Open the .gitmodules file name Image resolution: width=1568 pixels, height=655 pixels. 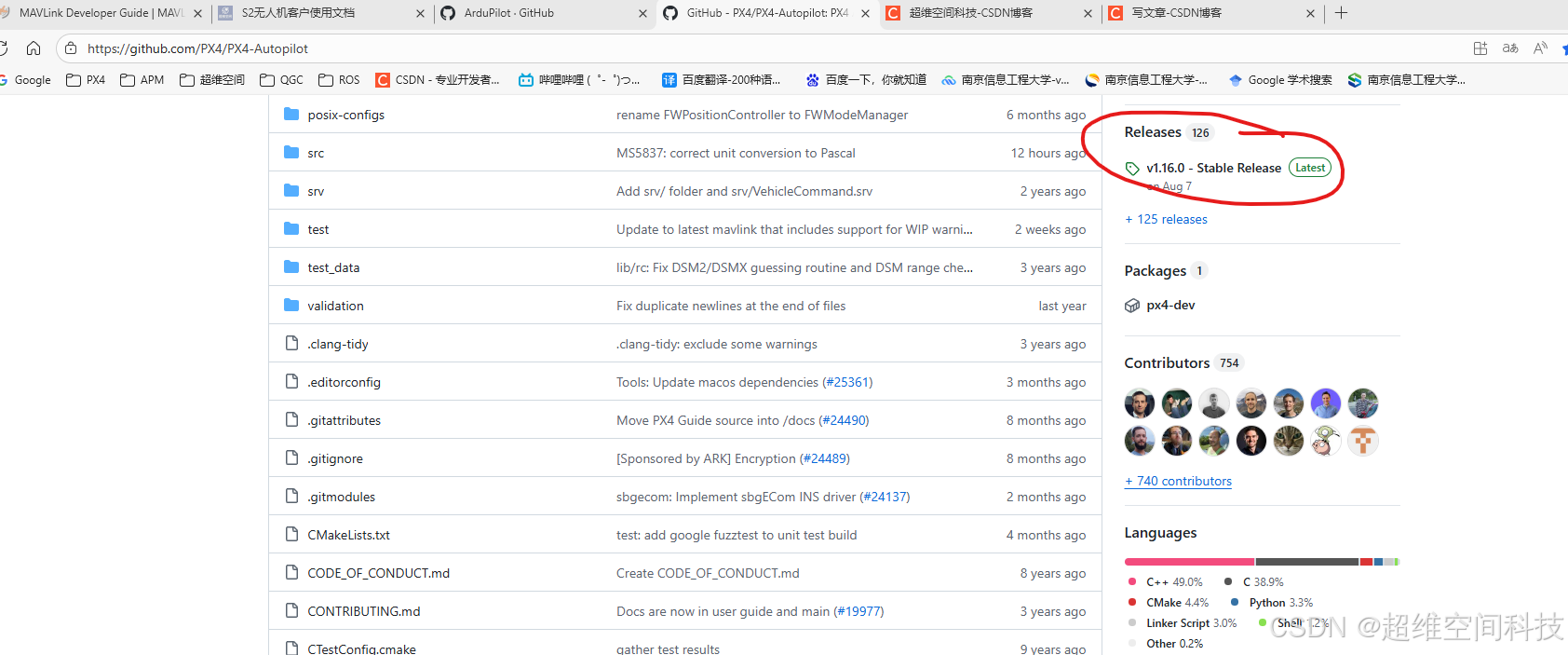(342, 498)
